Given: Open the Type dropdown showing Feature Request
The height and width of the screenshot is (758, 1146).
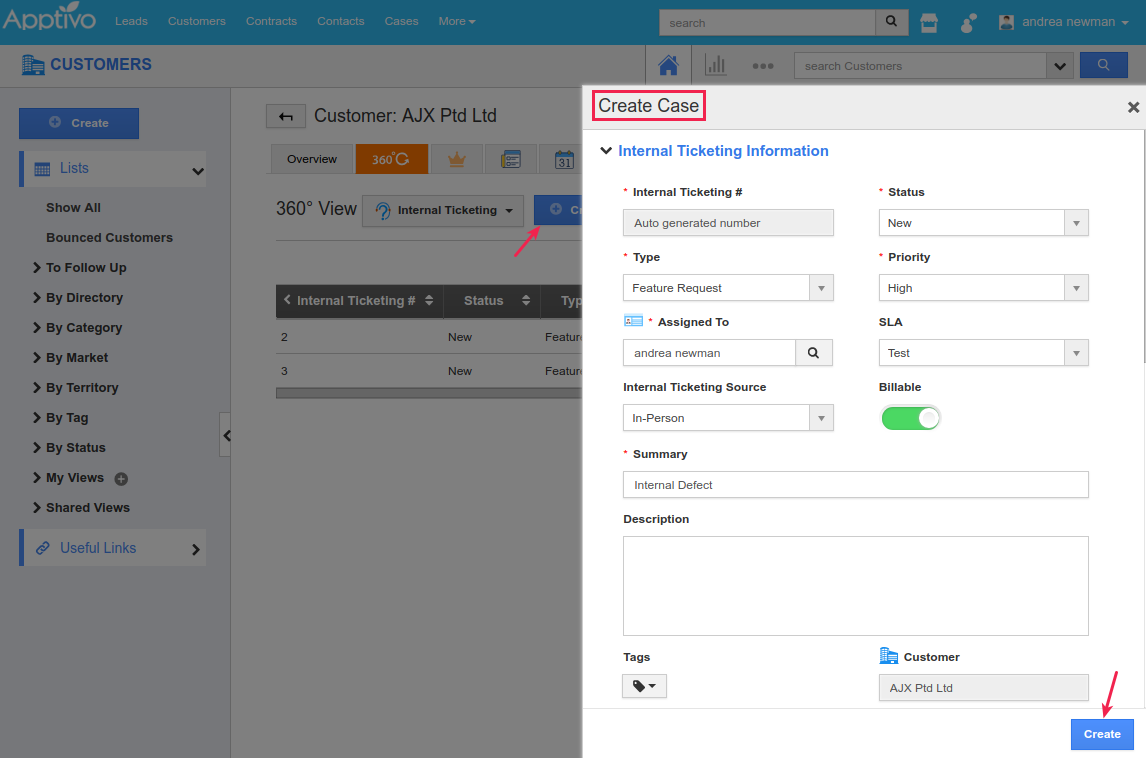Looking at the screenshot, I should pyautogui.click(x=728, y=288).
